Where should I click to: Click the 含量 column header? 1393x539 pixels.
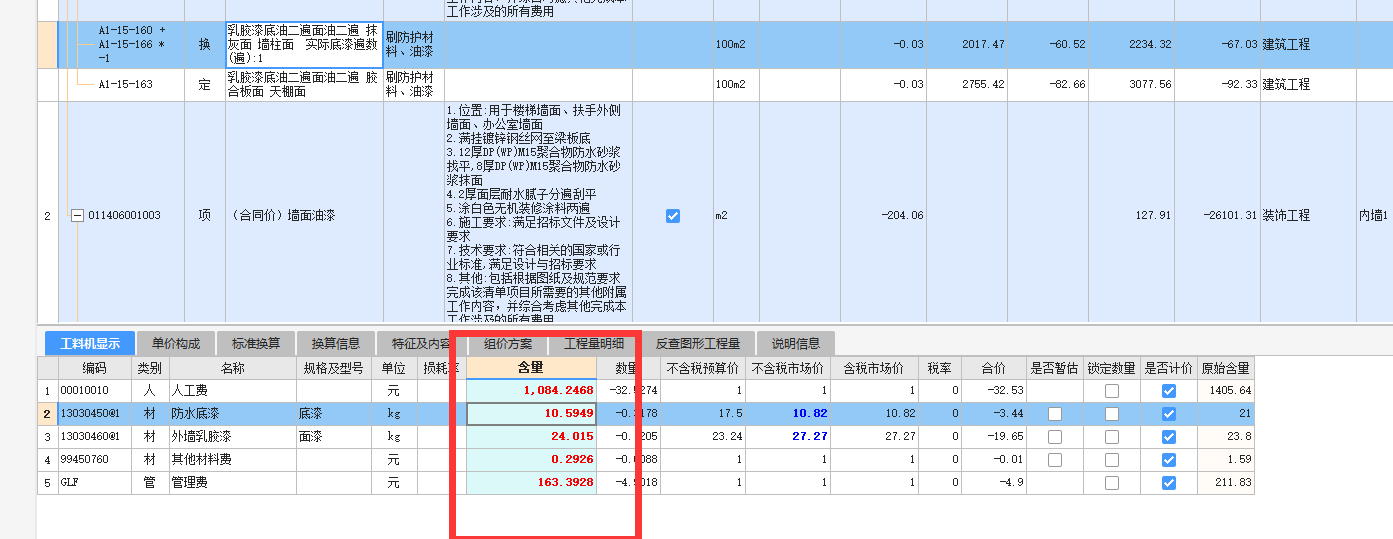tap(531, 367)
